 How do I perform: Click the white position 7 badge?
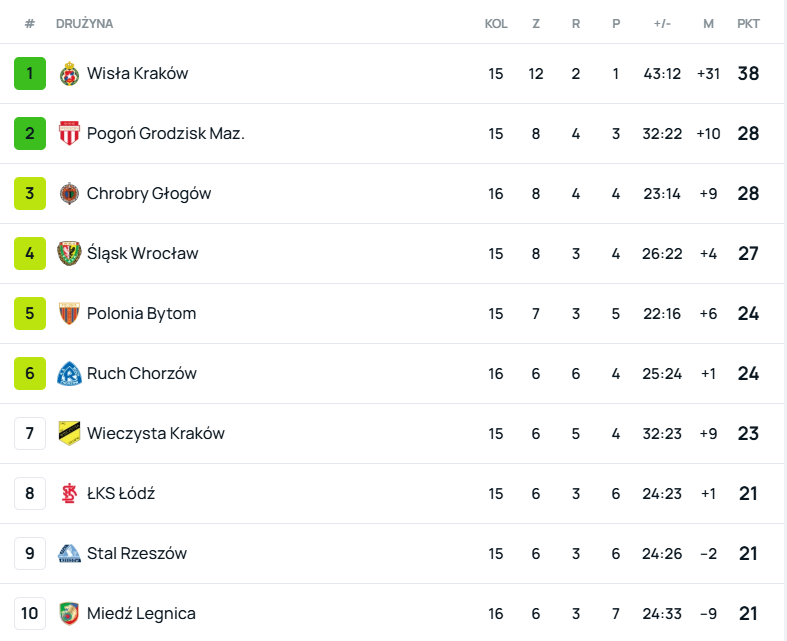[30, 434]
